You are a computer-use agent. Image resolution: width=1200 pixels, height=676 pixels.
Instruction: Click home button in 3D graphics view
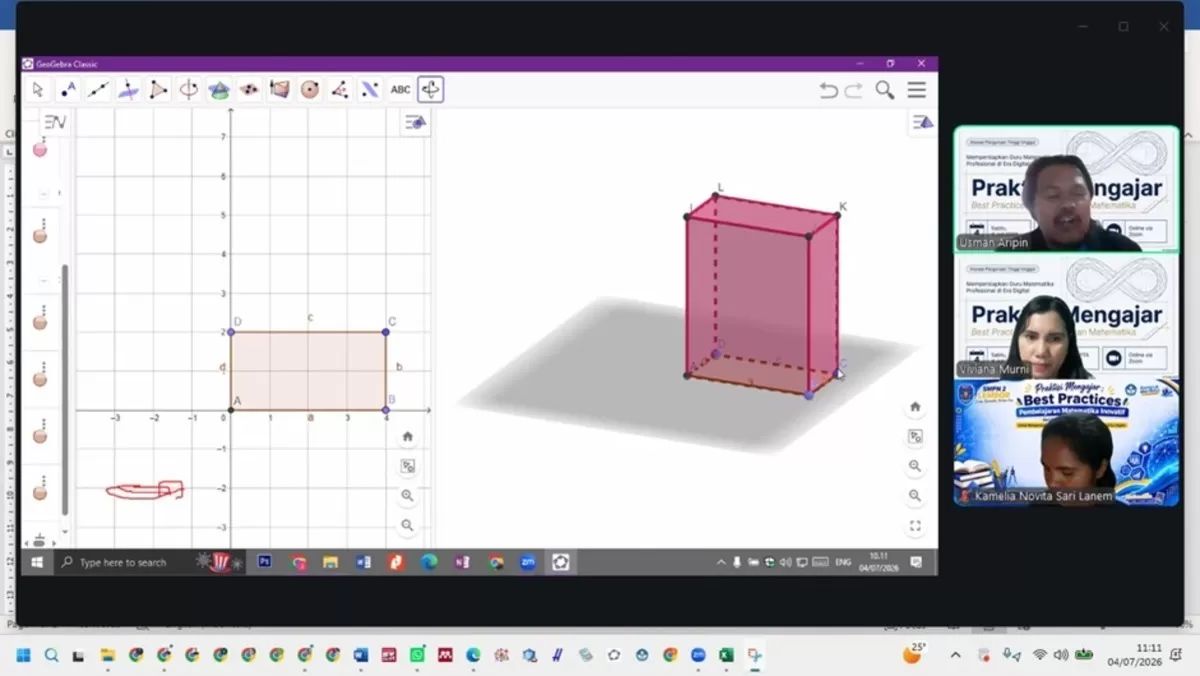click(915, 407)
